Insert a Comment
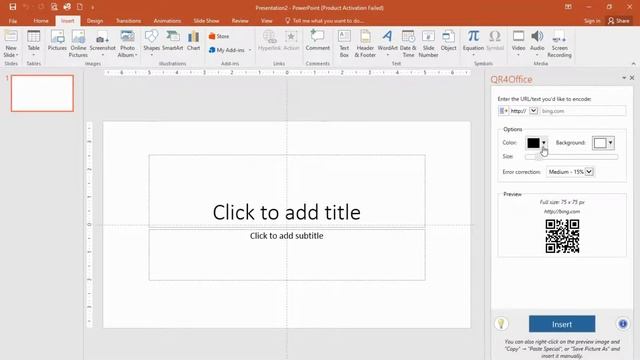The width and height of the screenshot is (640, 360). pyautogui.click(x=318, y=41)
